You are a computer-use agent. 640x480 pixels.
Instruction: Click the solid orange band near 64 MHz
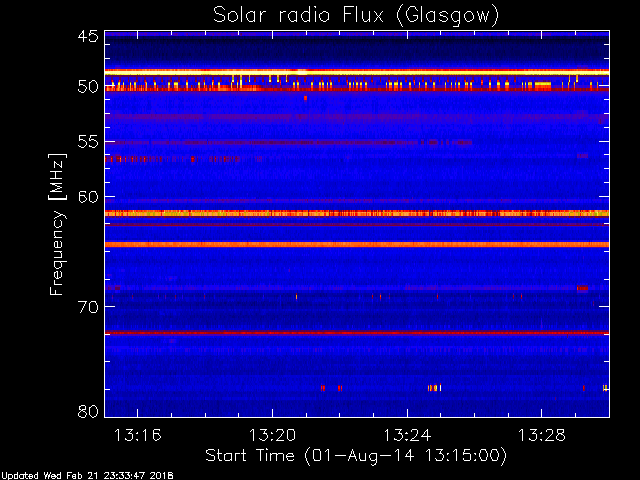357,244
